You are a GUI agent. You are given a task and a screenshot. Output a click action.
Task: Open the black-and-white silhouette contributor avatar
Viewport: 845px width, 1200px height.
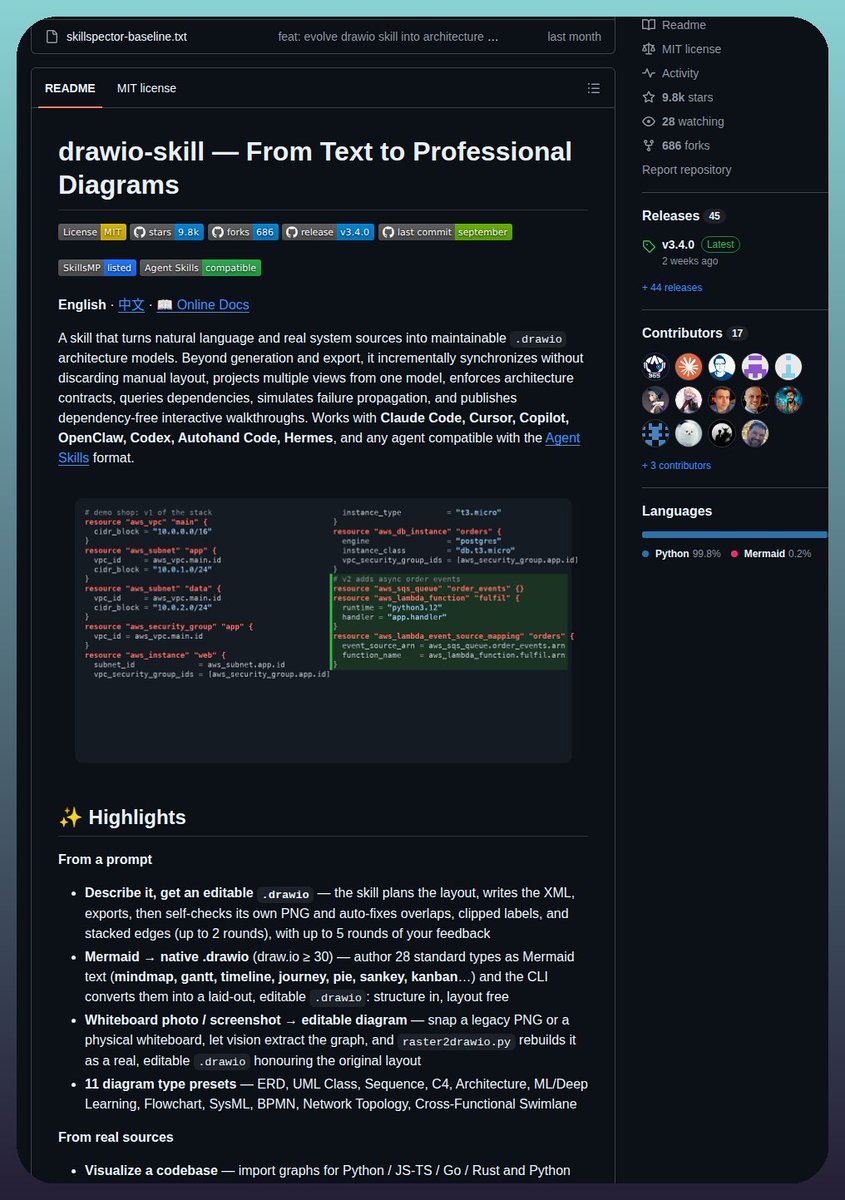pos(722,434)
